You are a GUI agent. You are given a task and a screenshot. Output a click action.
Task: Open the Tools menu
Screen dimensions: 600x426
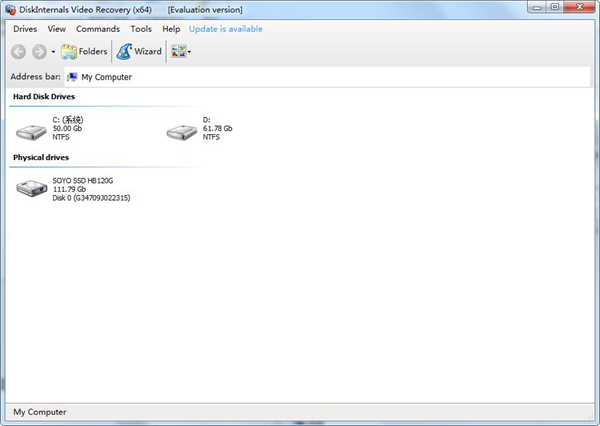coord(141,29)
